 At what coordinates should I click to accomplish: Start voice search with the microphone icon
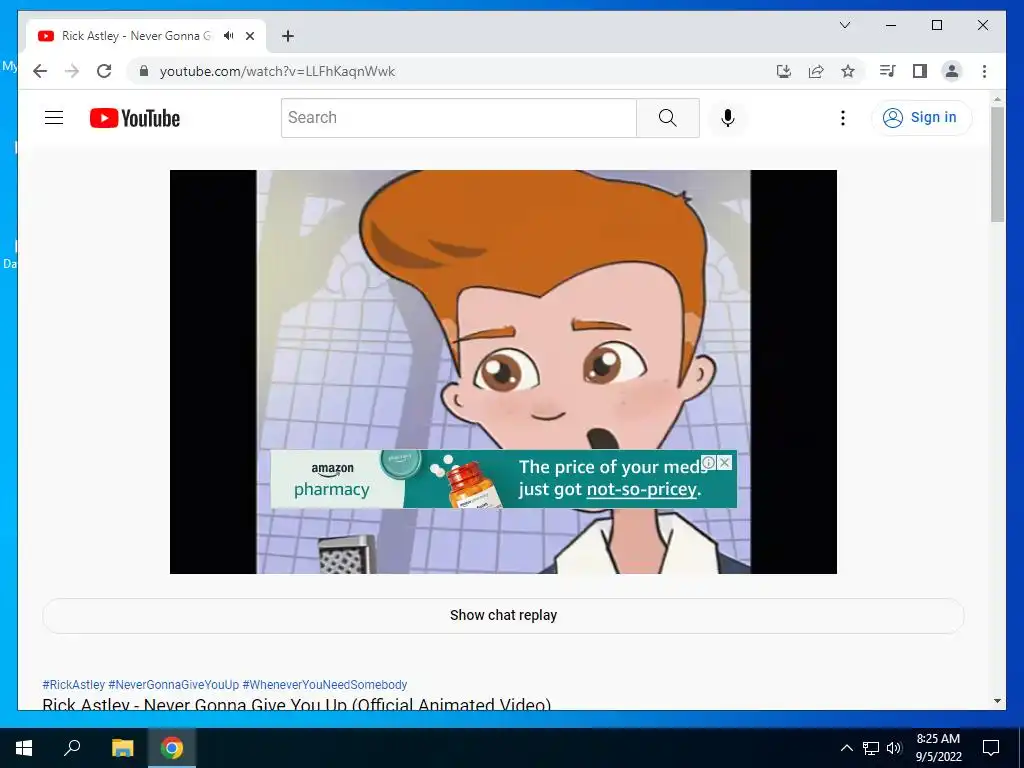(x=728, y=118)
